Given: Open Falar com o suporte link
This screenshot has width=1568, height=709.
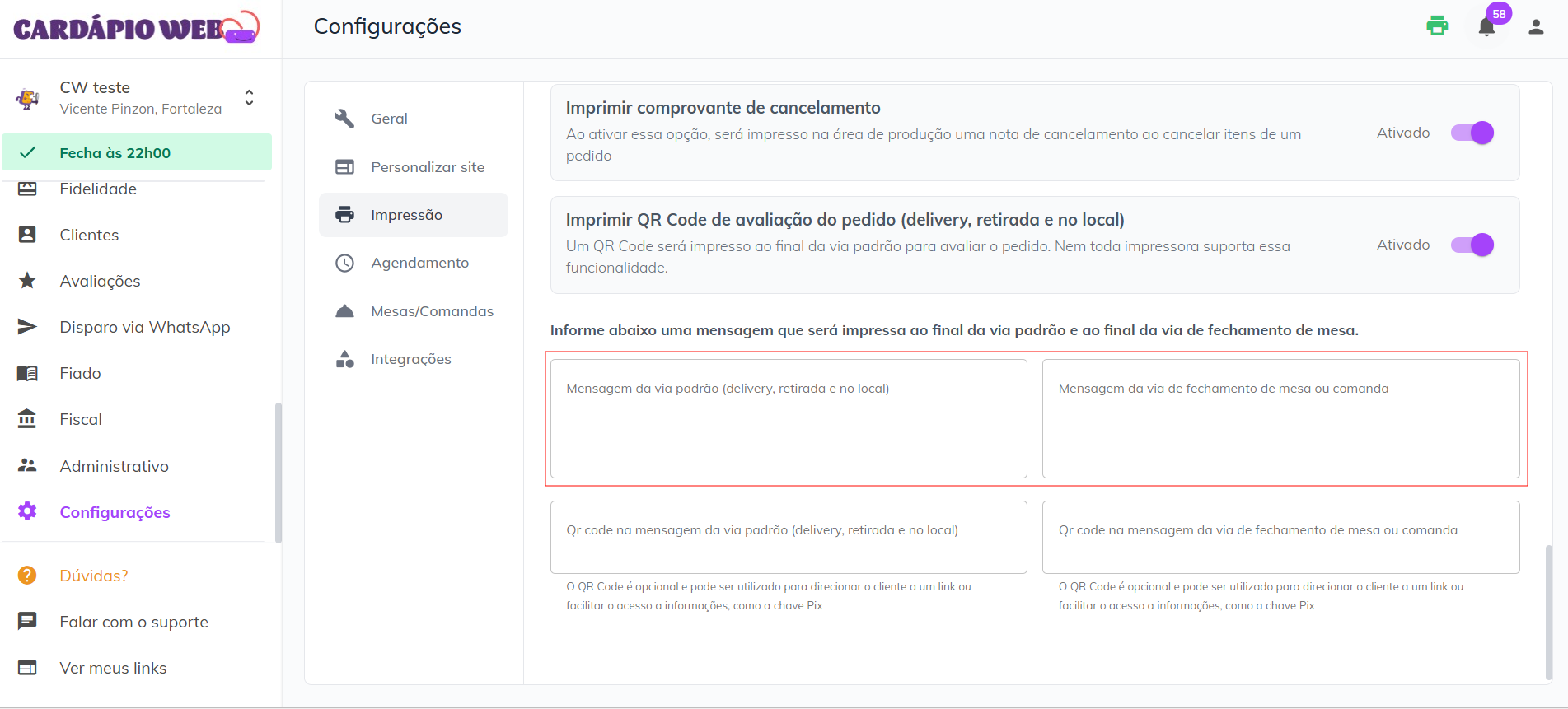Looking at the screenshot, I should coord(133,622).
